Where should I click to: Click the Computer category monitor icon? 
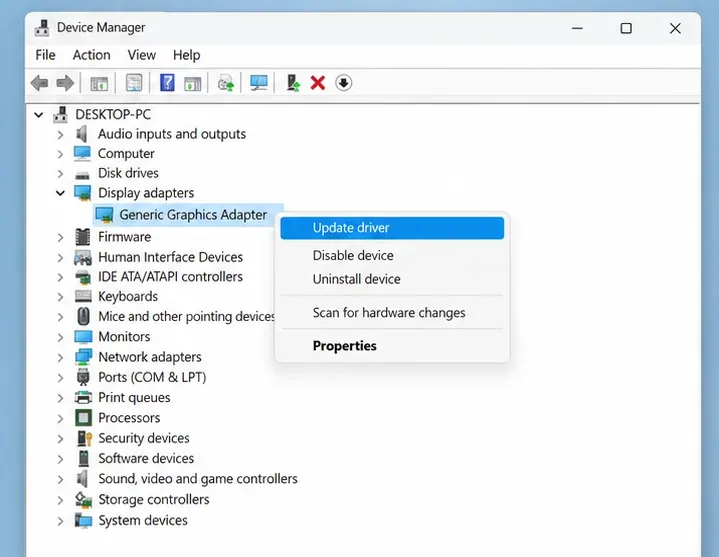tap(83, 153)
